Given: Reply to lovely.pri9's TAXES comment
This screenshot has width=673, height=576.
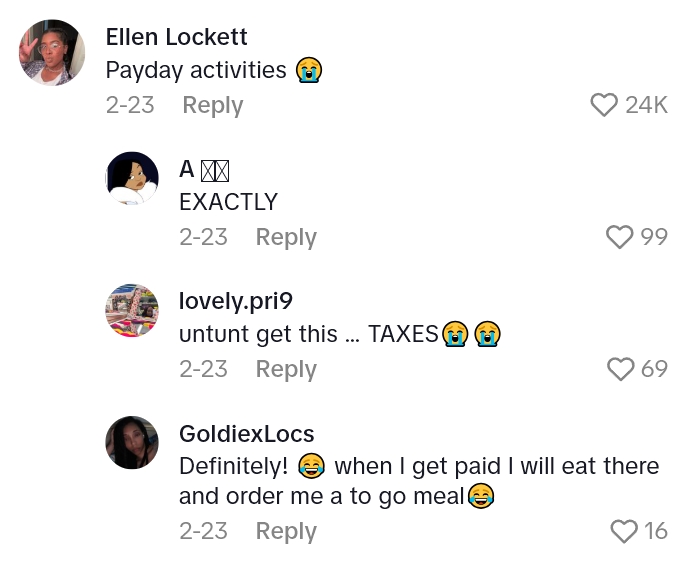Looking at the screenshot, I should click(286, 369).
